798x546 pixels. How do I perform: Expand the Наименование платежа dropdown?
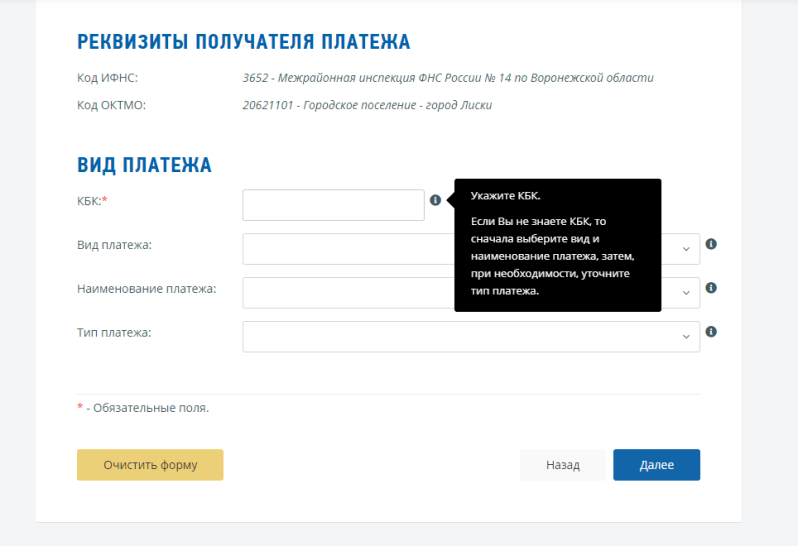[471, 293]
